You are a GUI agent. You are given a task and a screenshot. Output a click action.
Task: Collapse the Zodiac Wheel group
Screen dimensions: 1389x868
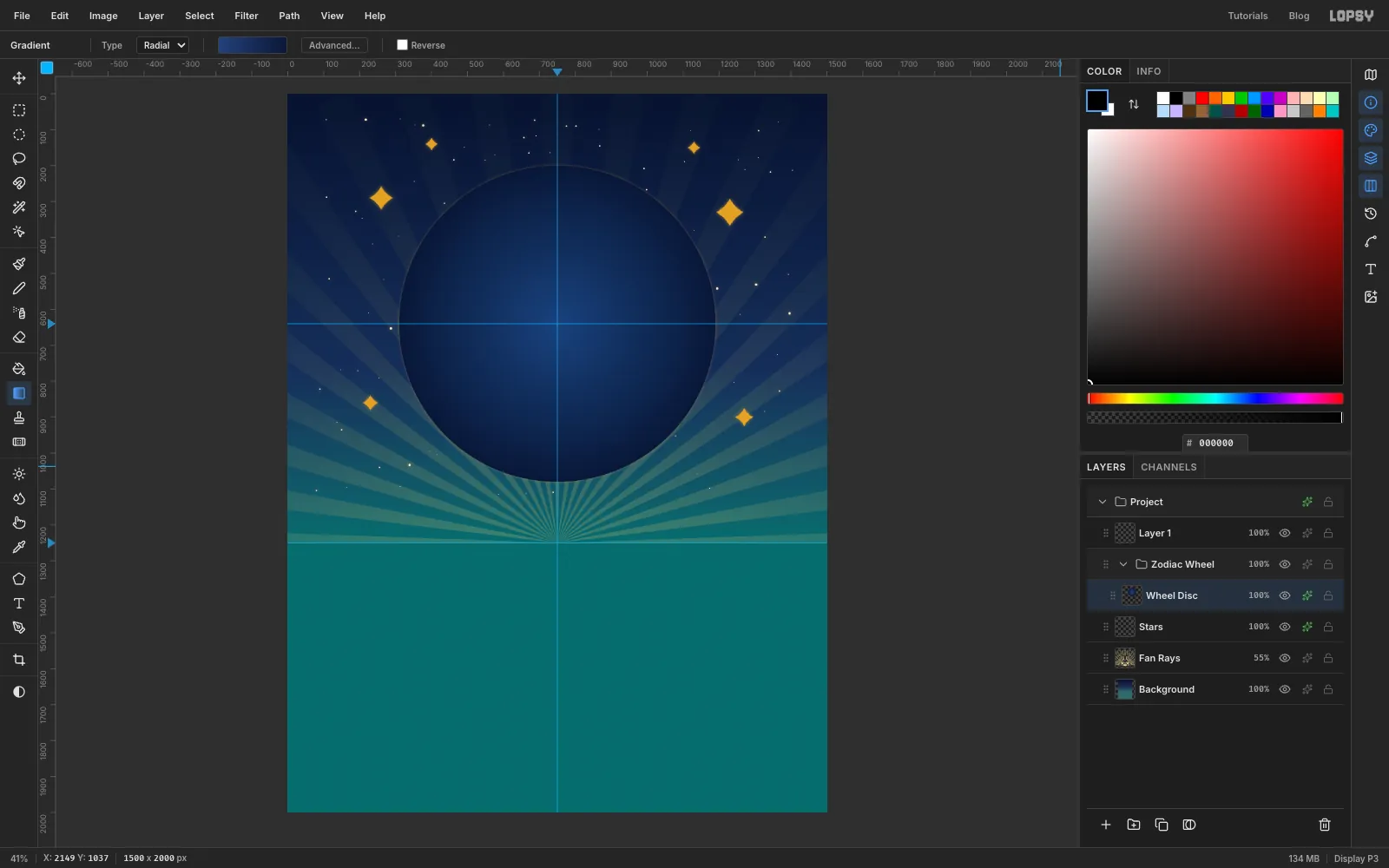1123,564
